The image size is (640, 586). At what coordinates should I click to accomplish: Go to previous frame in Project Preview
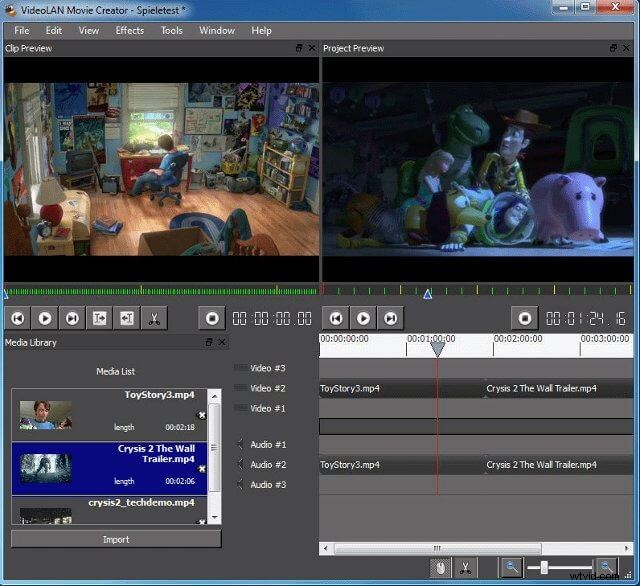point(336,318)
